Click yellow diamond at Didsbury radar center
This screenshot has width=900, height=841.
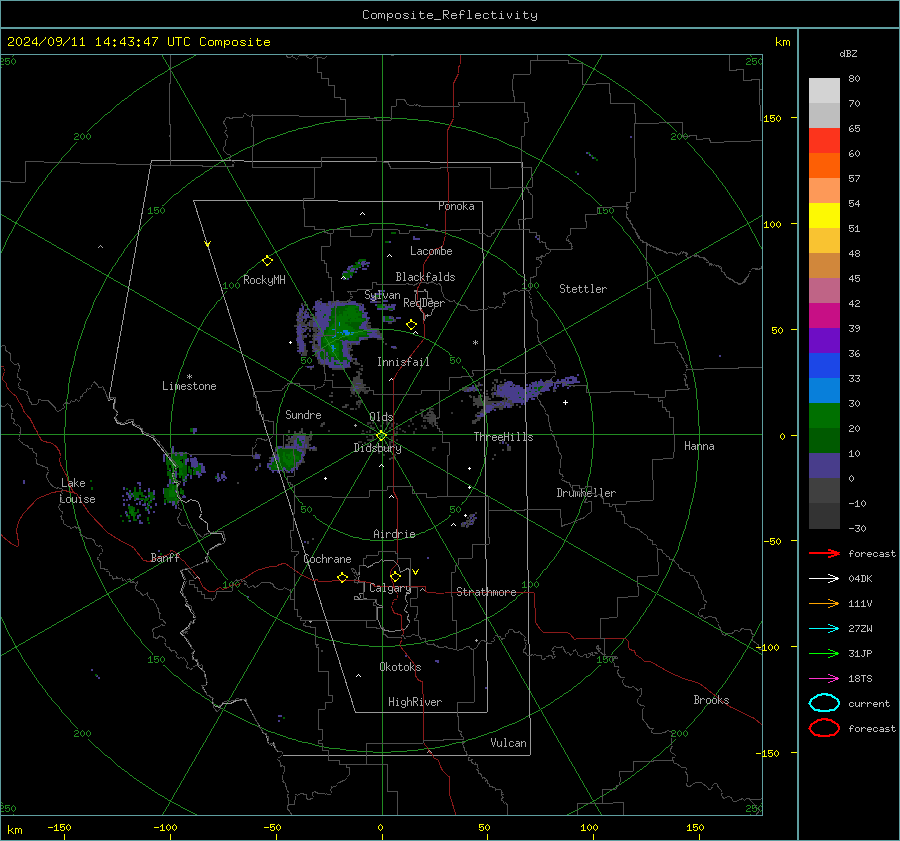point(382,436)
